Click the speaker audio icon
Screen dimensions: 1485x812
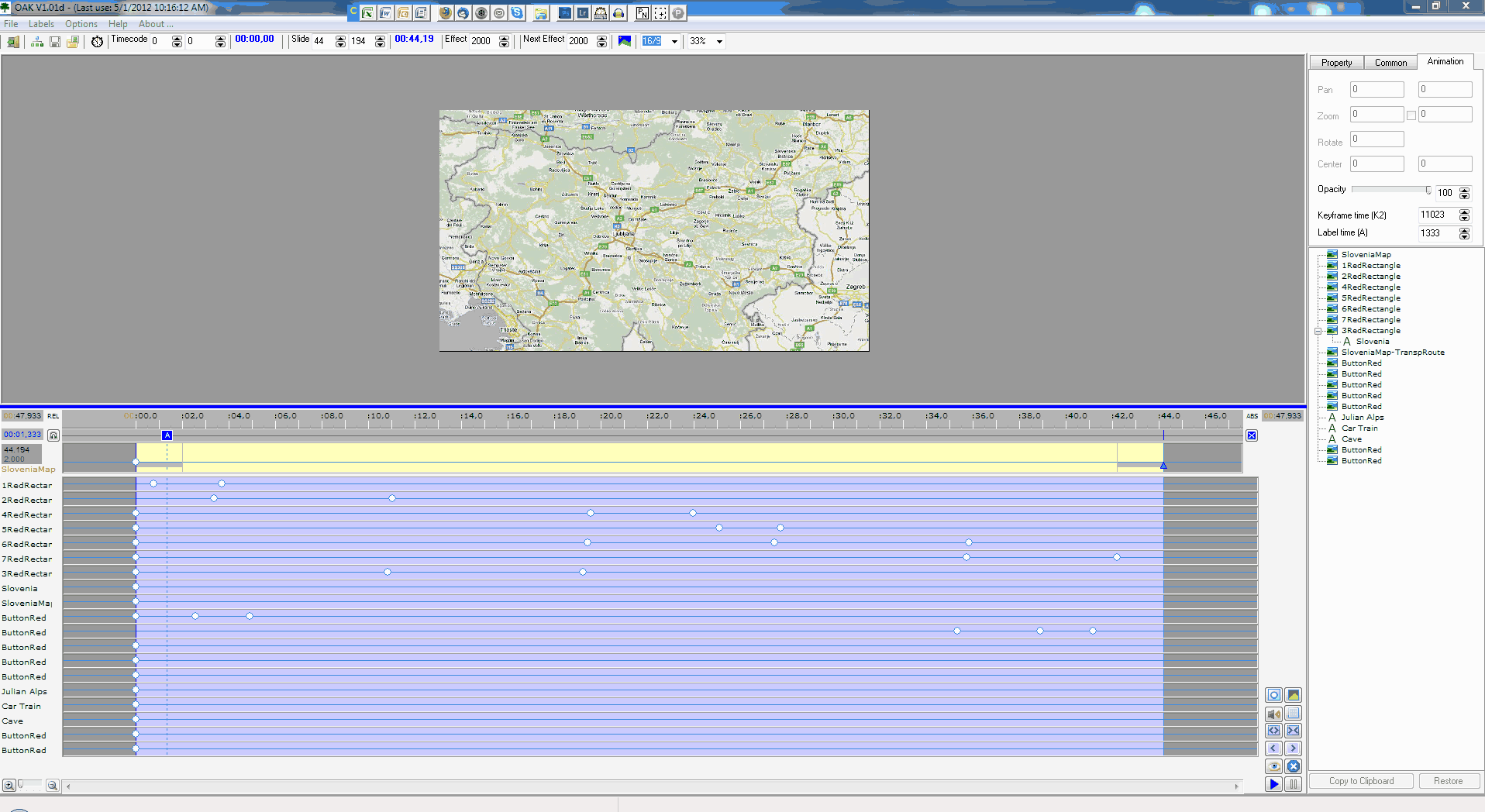(x=1273, y=714)
